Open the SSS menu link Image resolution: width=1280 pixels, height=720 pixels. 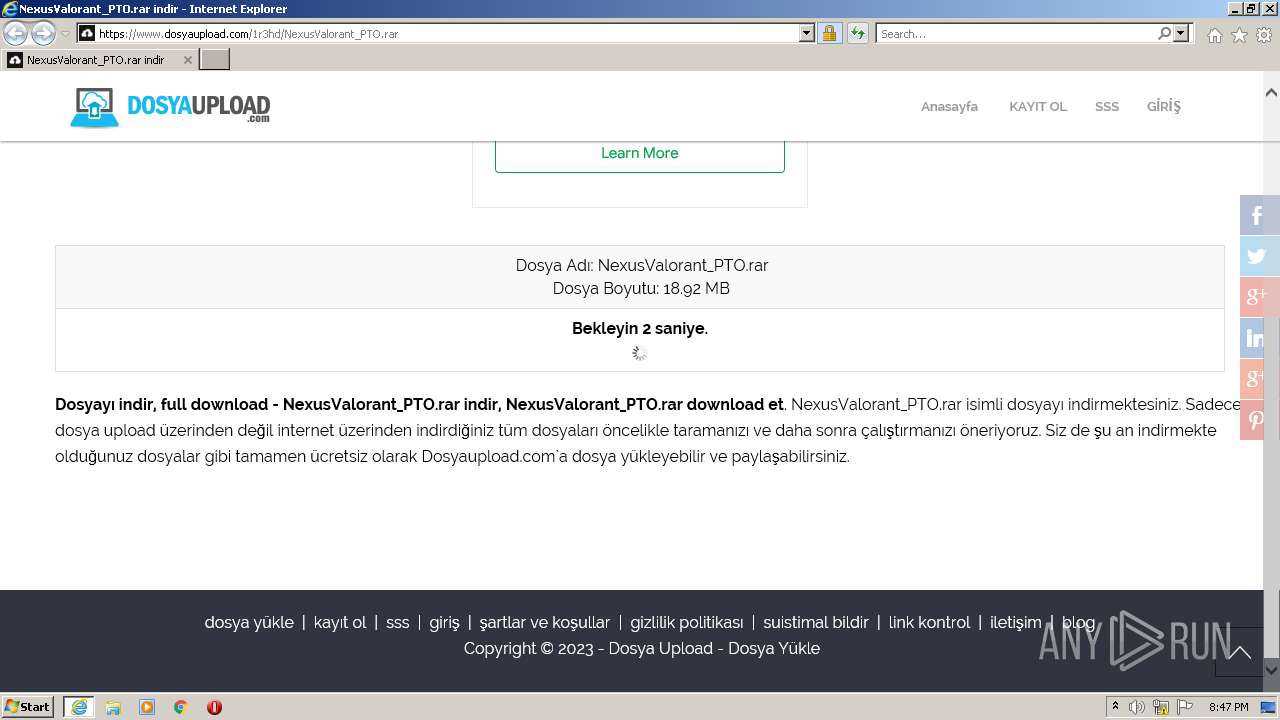(1107, 106)
